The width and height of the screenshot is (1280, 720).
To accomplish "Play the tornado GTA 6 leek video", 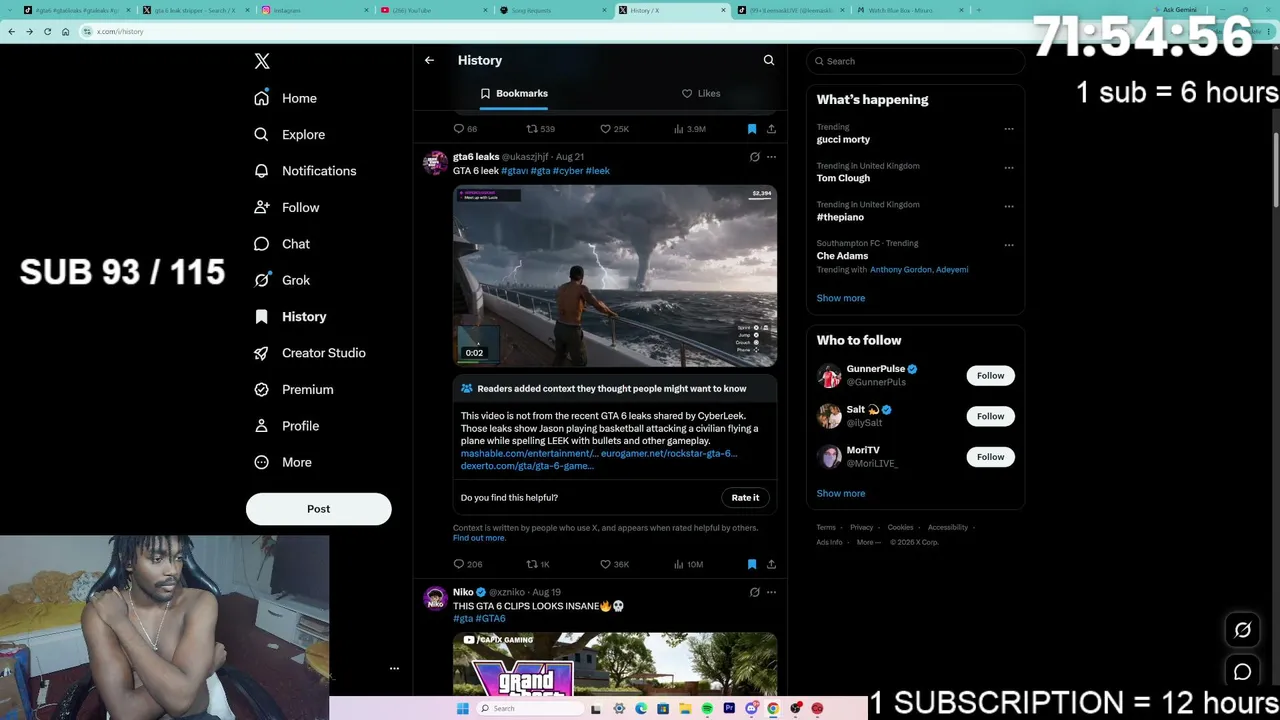I will pyautogui.click(x=615, y=276).
